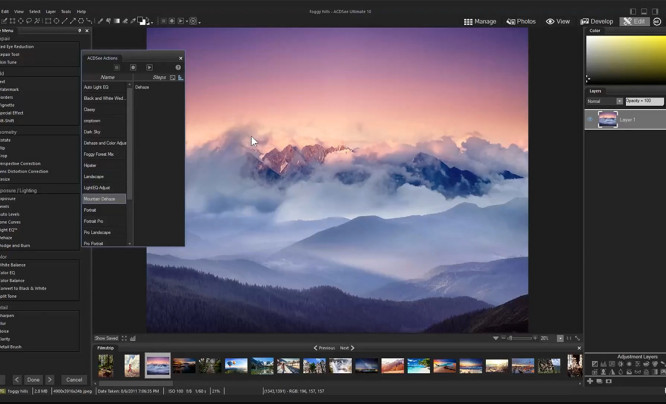This screenshot has height=404, width=666.
Task: Select the gradient tool
Action: (x=117, y=21)
